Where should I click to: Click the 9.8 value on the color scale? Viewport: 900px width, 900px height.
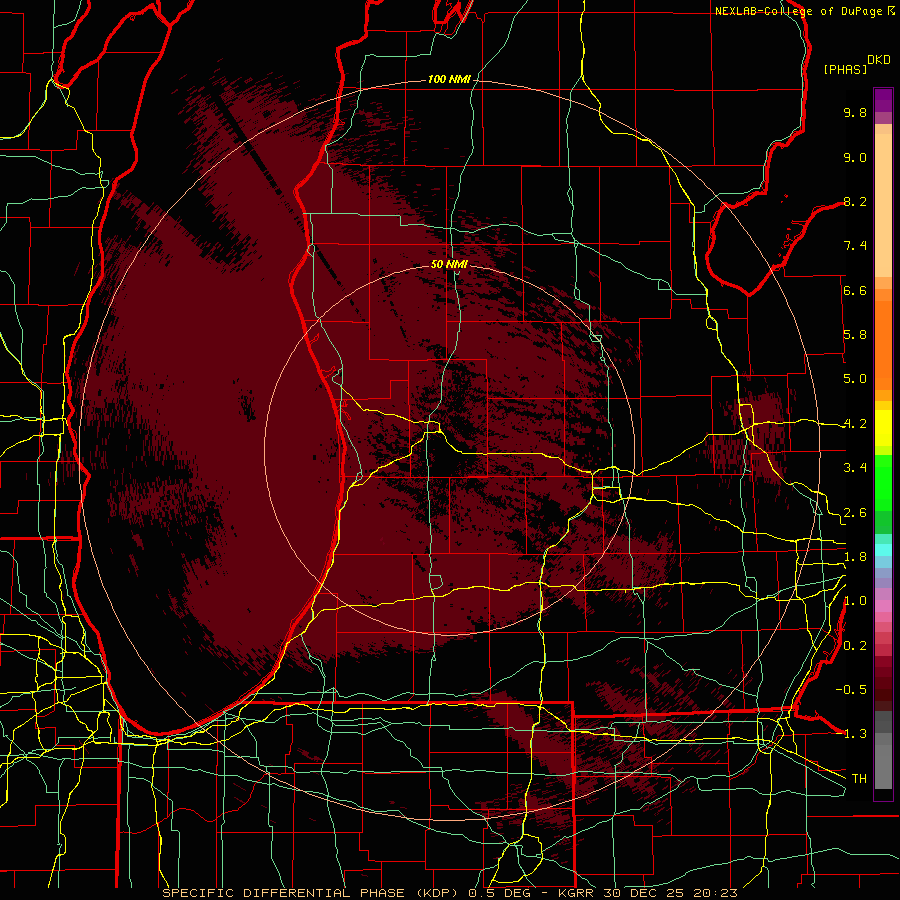pos(855,112)
